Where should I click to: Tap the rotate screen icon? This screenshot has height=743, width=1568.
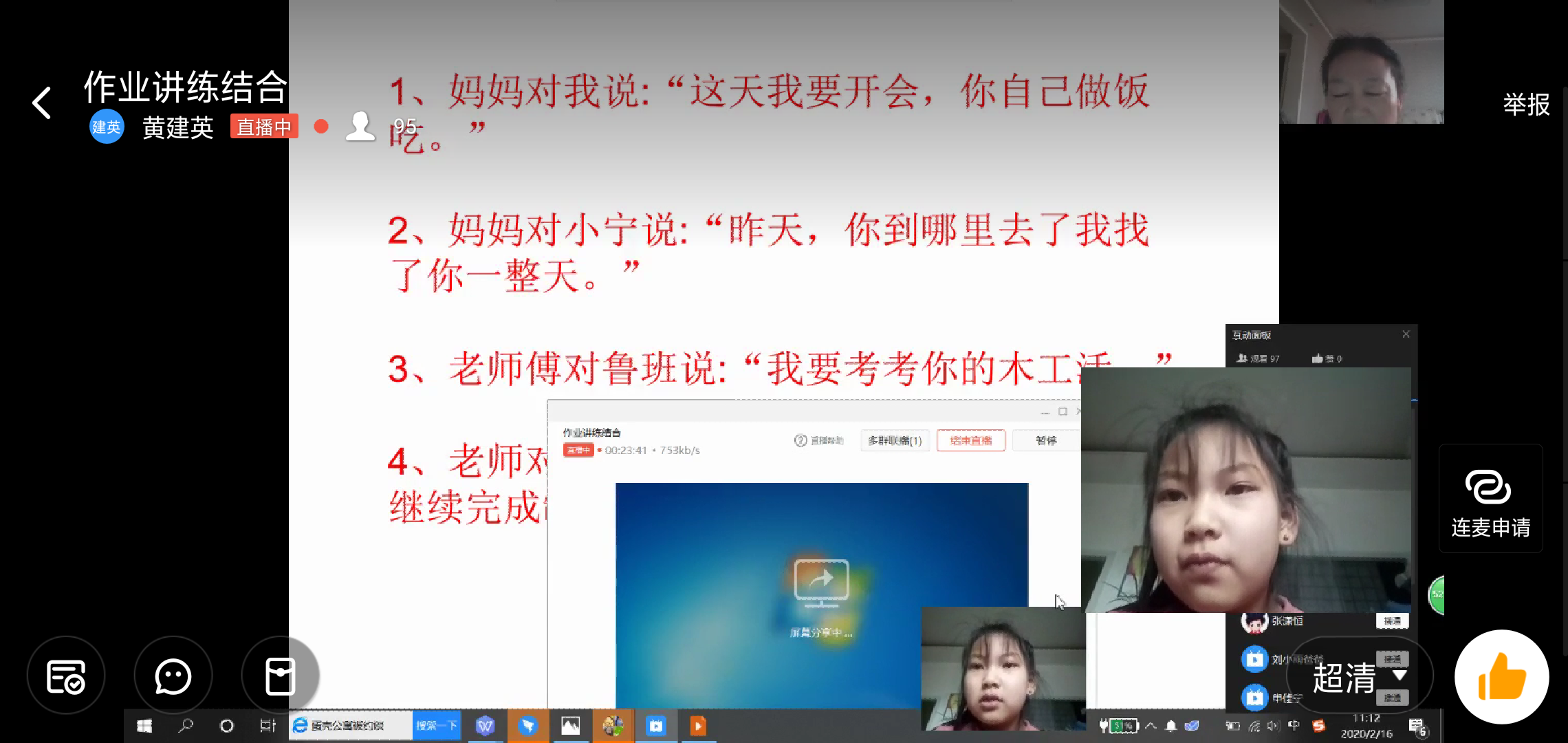[x=280, y=676]
